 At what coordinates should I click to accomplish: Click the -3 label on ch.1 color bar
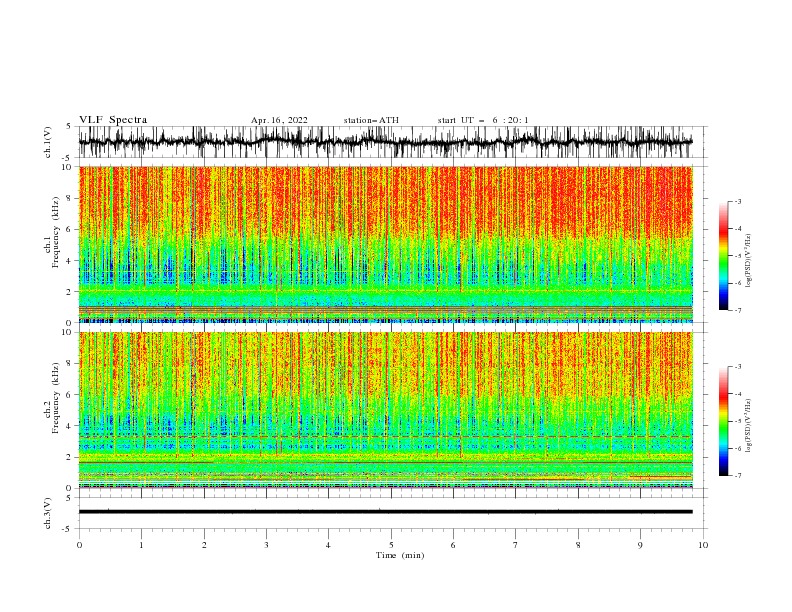click(738, 201)
